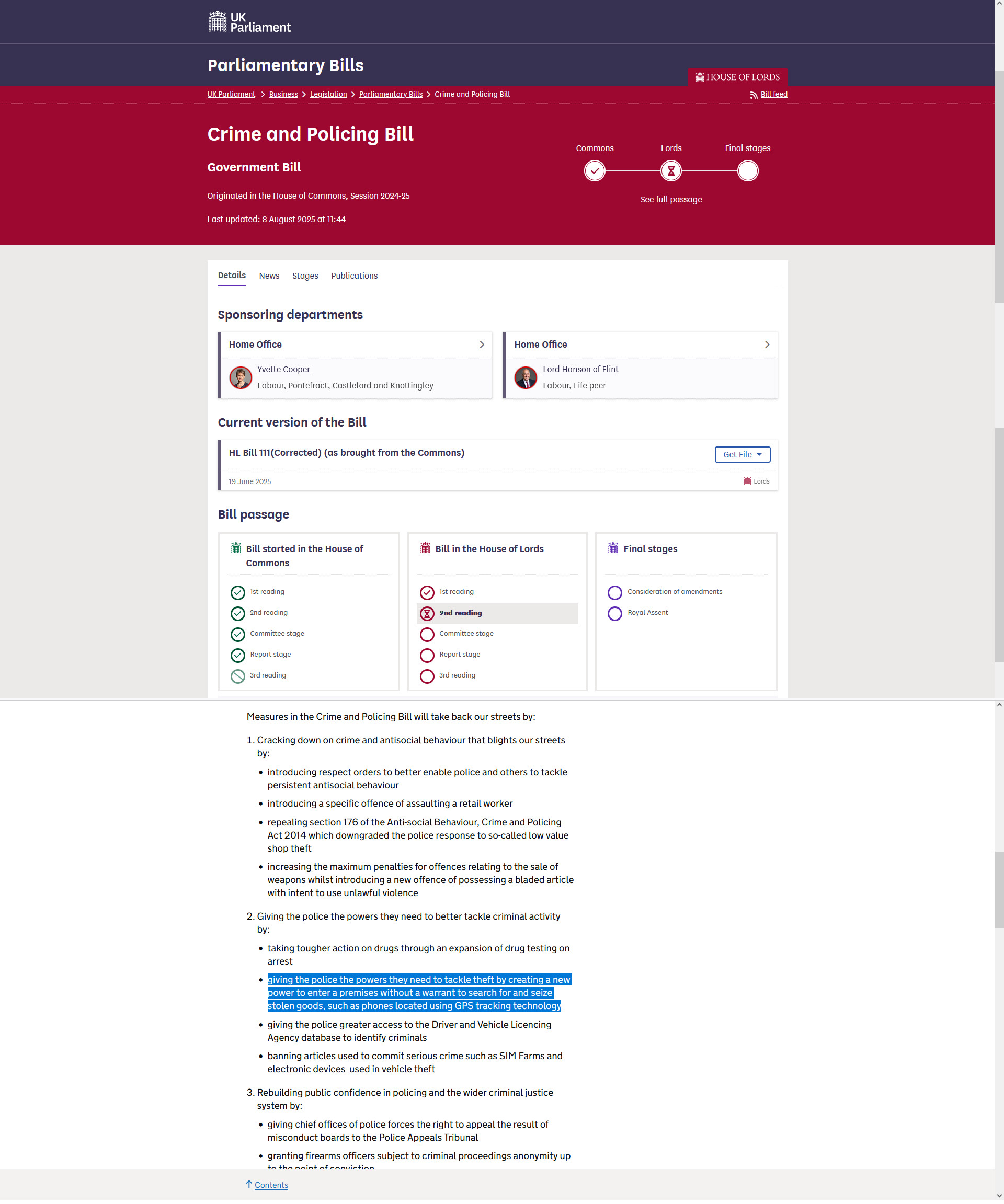Click the Lords 2nd reading hourglass icon
Image resolution: width=1004 pixels, height=1204 pixels.
point(427,613)
